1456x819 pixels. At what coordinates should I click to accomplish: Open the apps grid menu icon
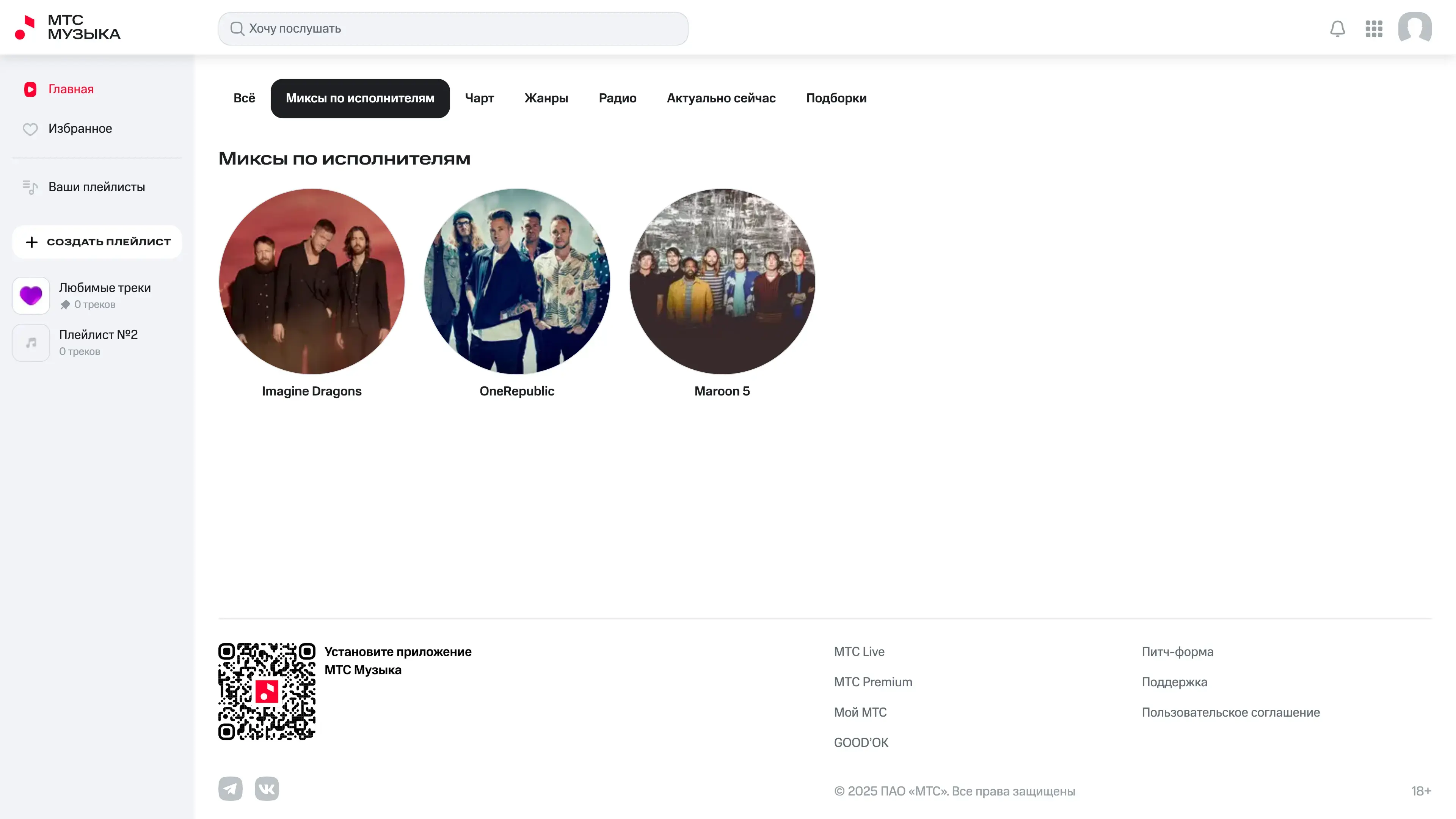[x=1373, y=29]
